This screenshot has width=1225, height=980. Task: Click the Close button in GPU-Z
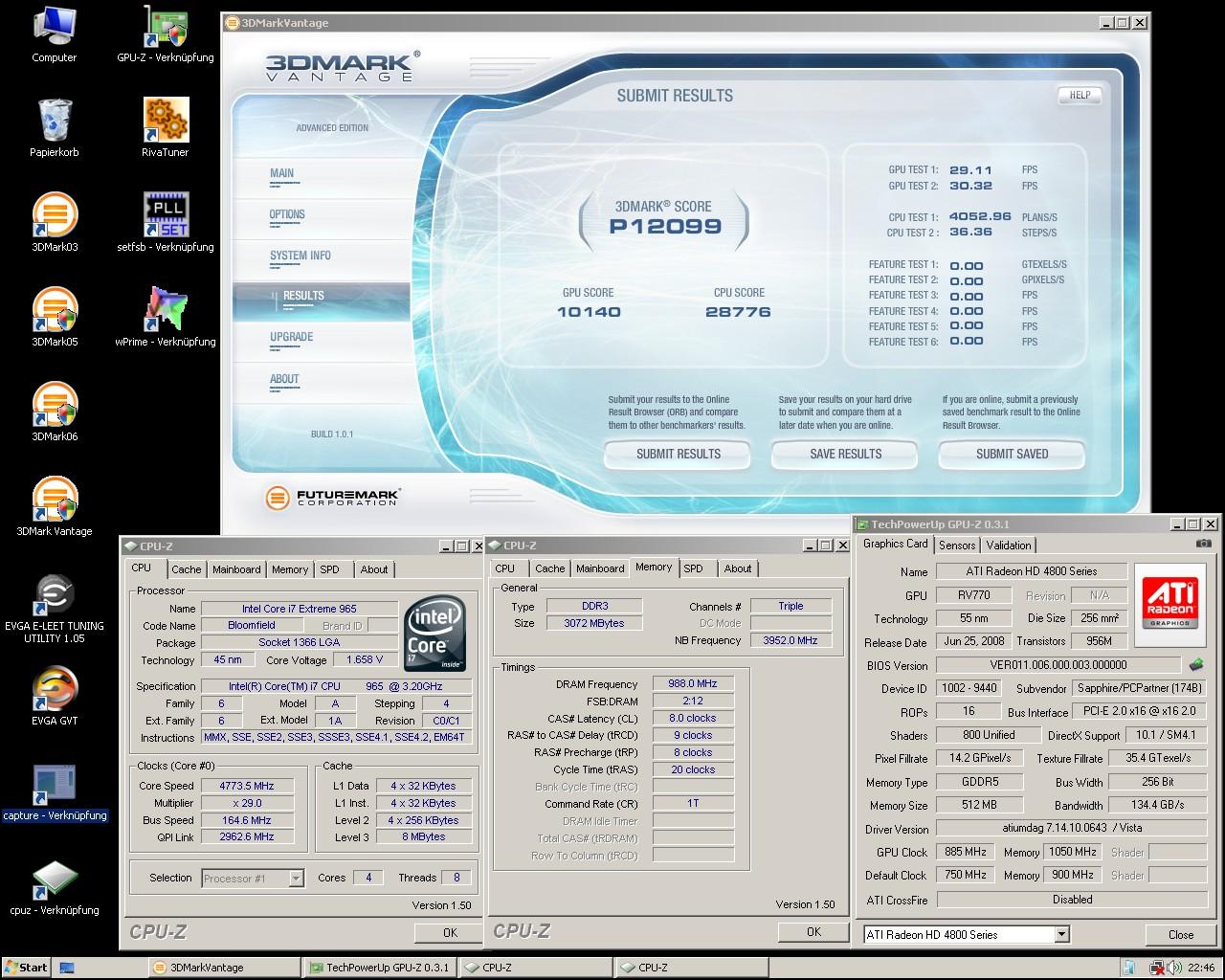(x=1181, y=935)
